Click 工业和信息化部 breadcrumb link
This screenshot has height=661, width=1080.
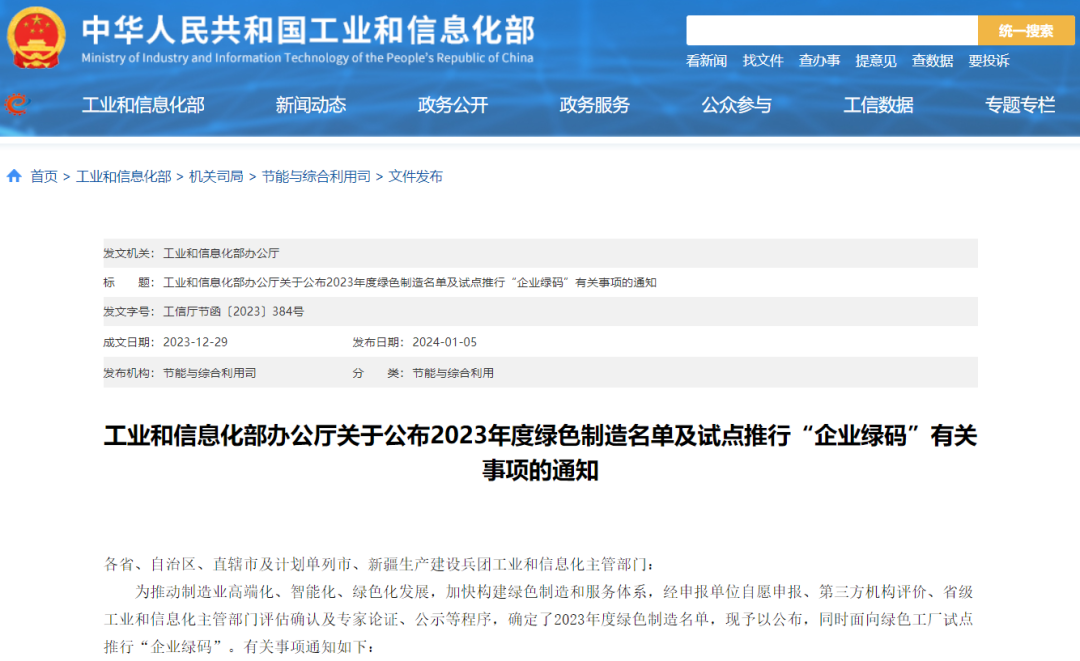coord(123,177)
